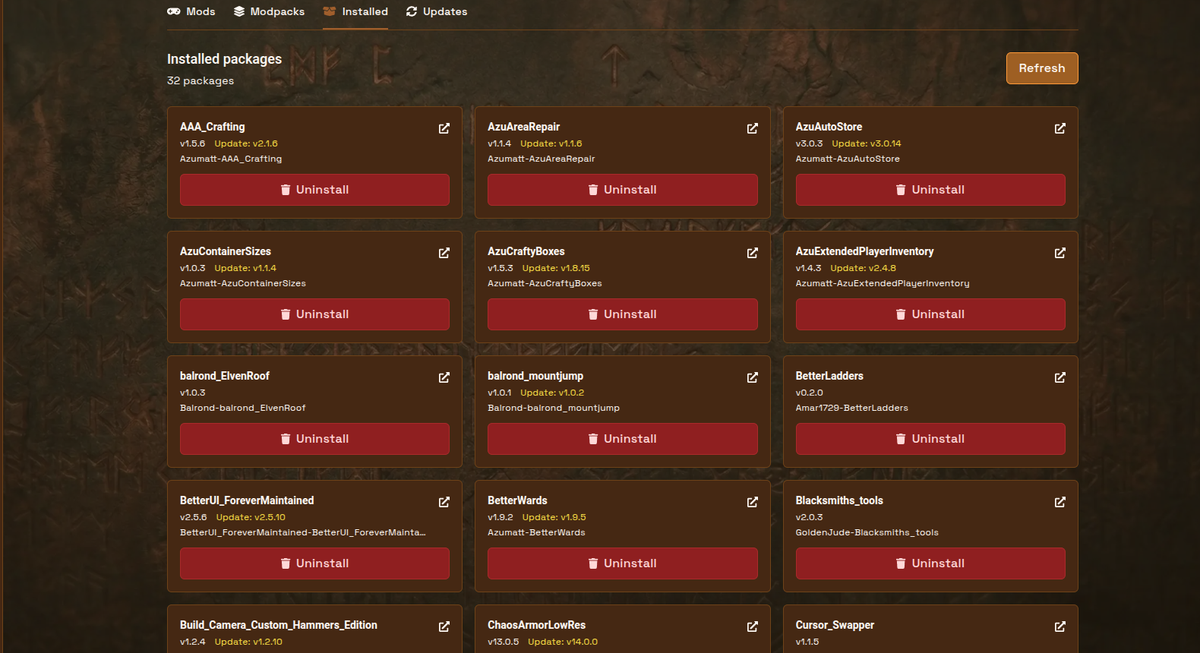Open external link for ChaosArmorLowRes
The height and width of the screenshot is (653, 1200).
pyautogui.click(x=752, y=626)
